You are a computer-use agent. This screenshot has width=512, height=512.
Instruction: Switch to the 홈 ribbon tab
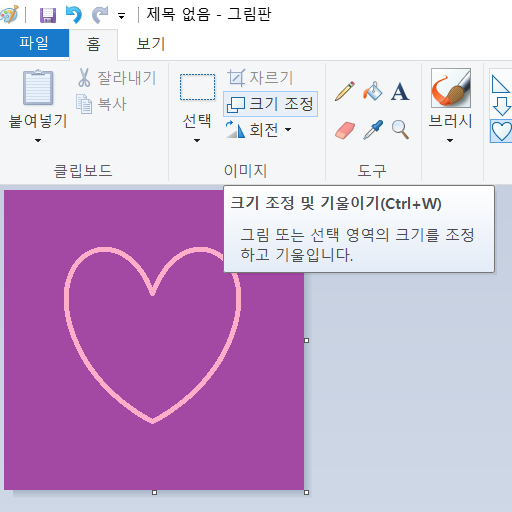tap(93, 44)
